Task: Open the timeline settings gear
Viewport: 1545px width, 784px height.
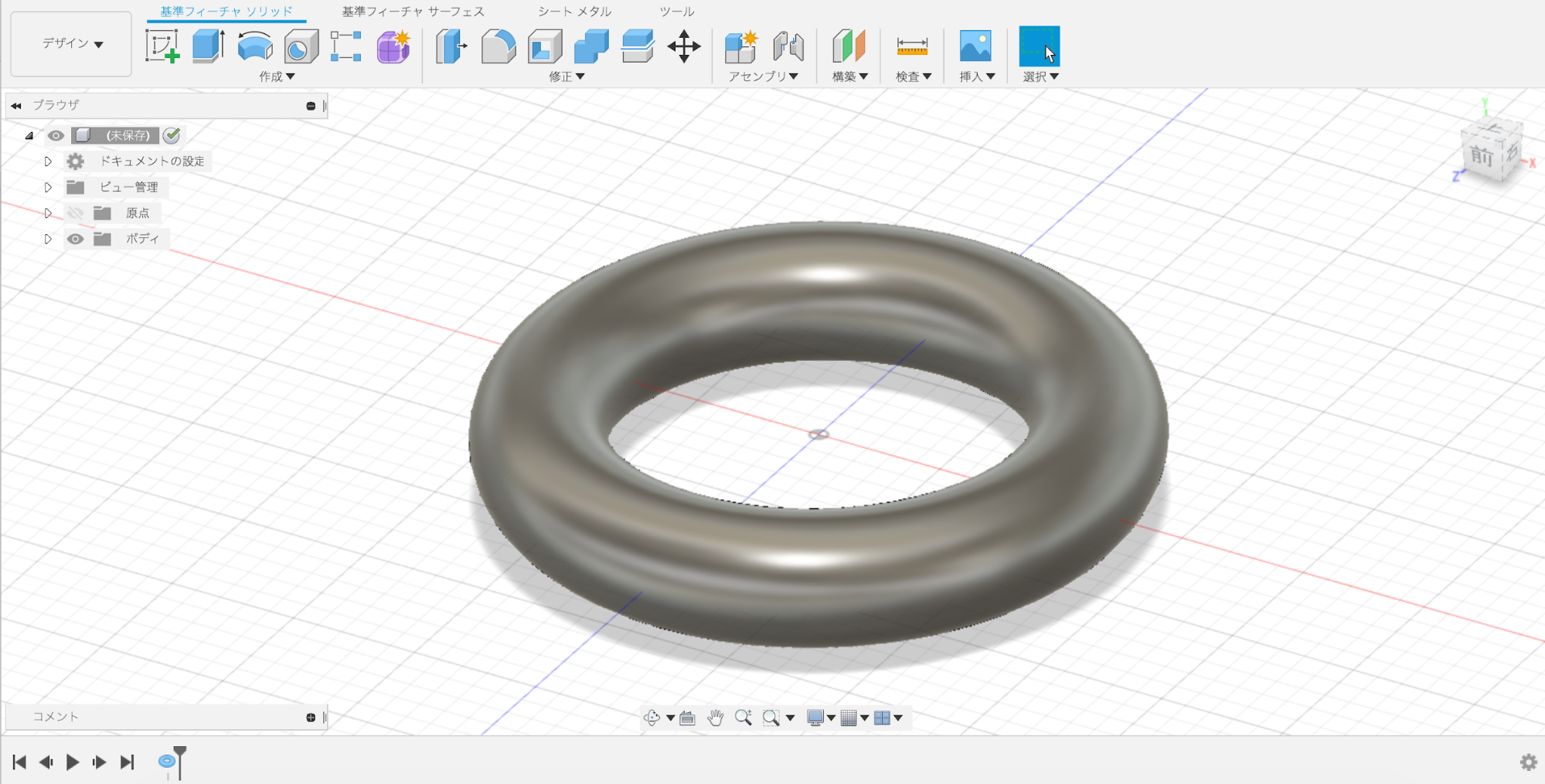Action: pyautogui.click(x=1528, y=762)
